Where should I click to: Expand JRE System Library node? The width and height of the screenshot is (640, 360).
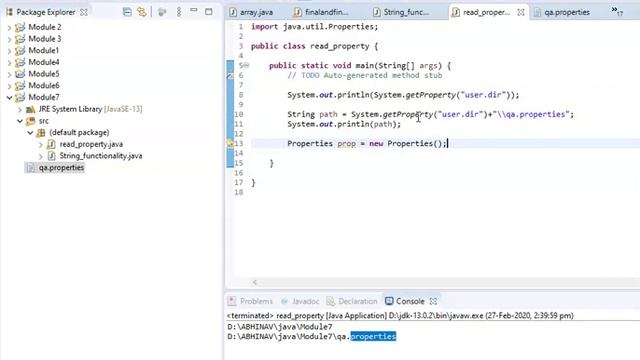[20, 109]
